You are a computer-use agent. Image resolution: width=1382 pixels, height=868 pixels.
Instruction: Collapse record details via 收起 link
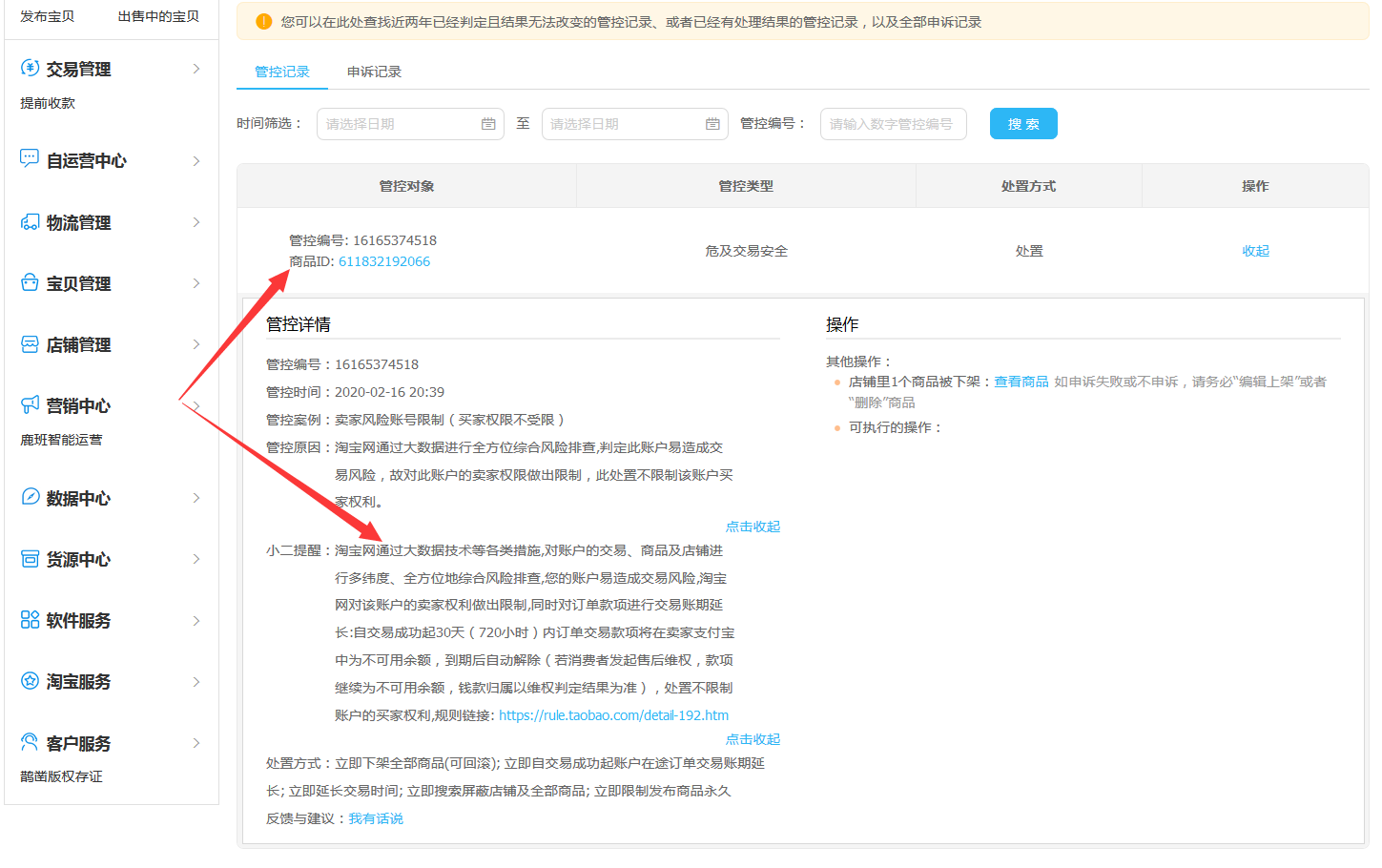[1255, 251]
